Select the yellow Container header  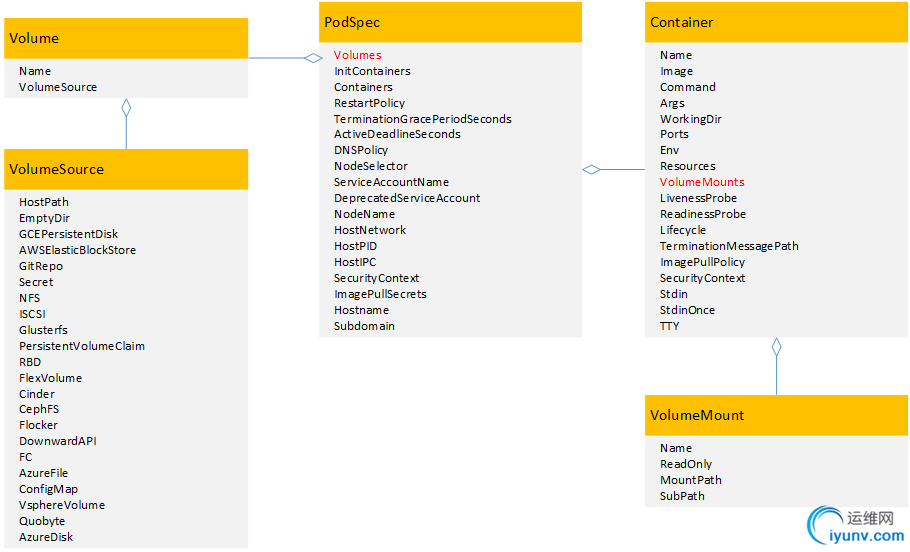pyautogui.click(x=776, y=22)
